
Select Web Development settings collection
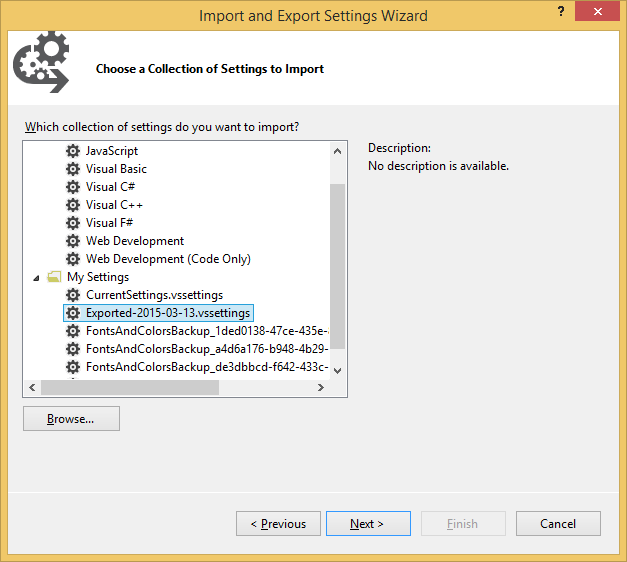point(134,241)
